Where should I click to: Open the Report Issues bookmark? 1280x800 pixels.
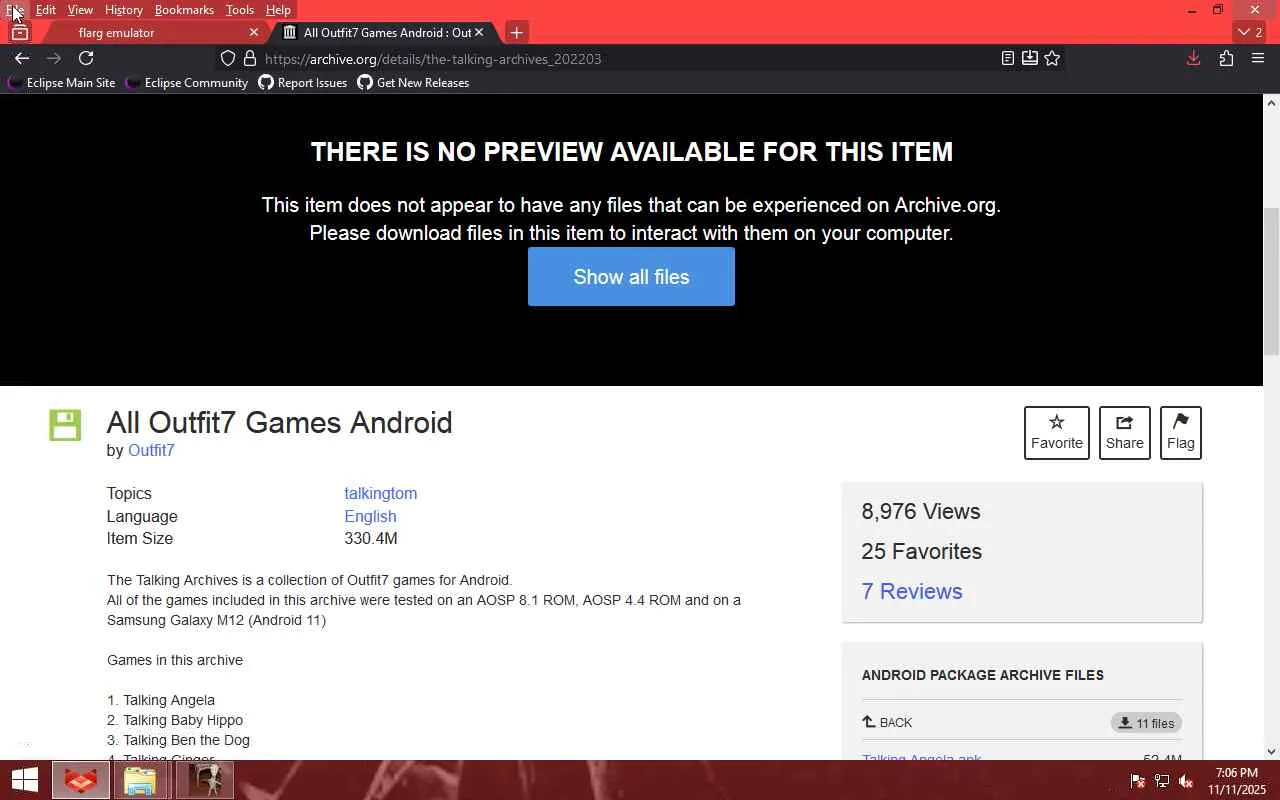302,83
